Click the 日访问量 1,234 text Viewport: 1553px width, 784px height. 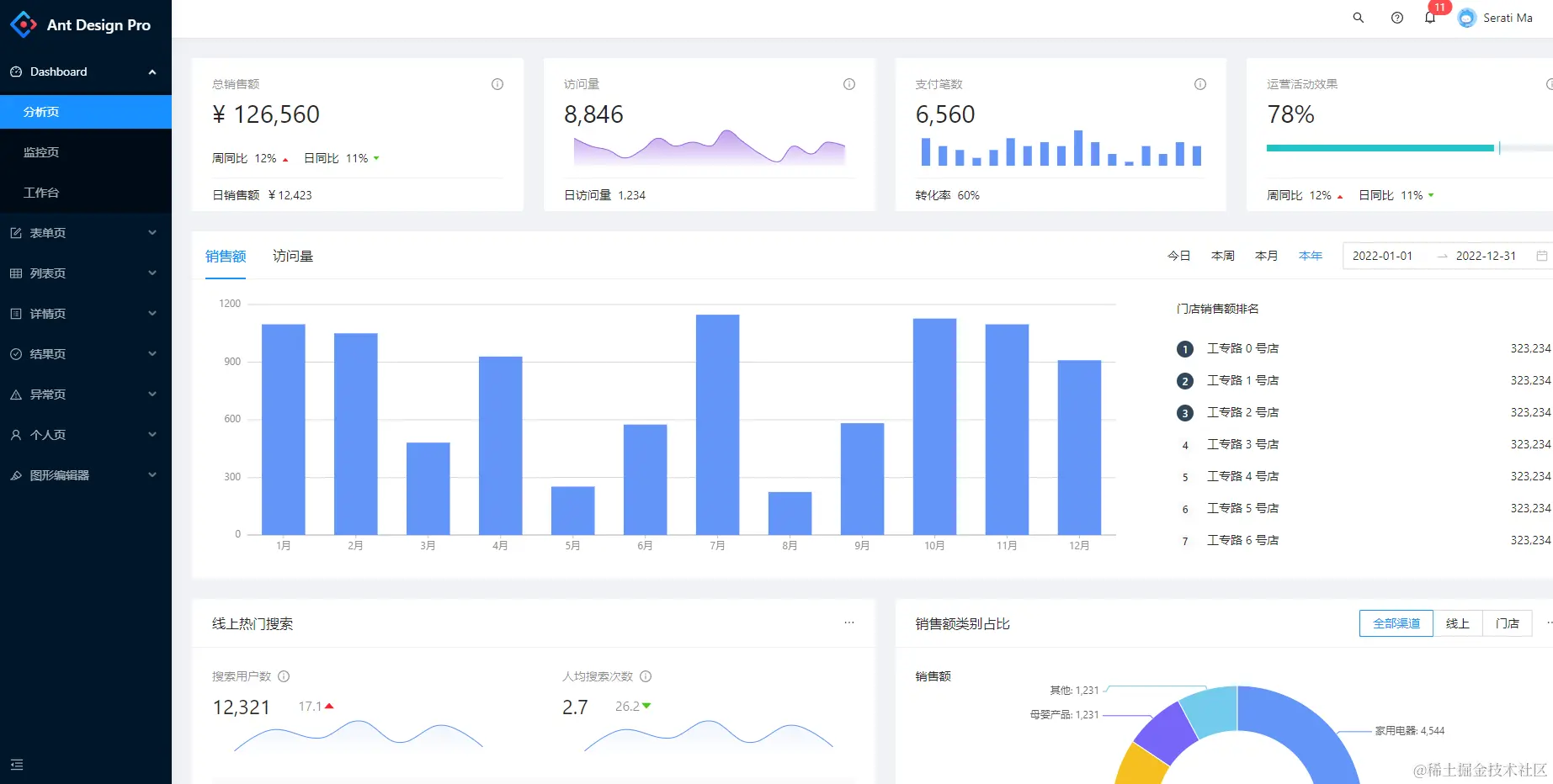(x=605, y=195)
